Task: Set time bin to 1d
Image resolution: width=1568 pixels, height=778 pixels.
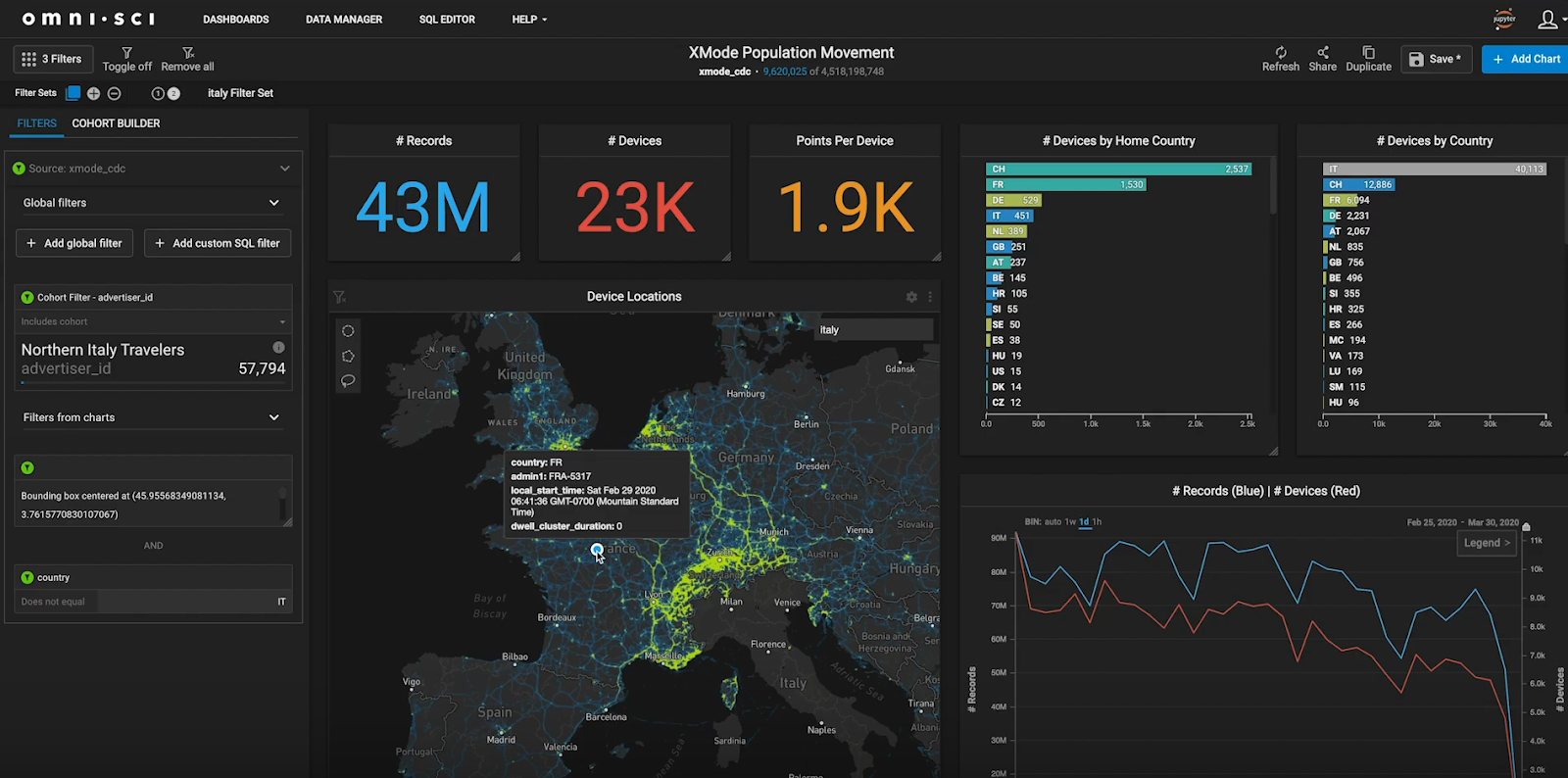Action: pyautogui.click(x=1084, y=522)
